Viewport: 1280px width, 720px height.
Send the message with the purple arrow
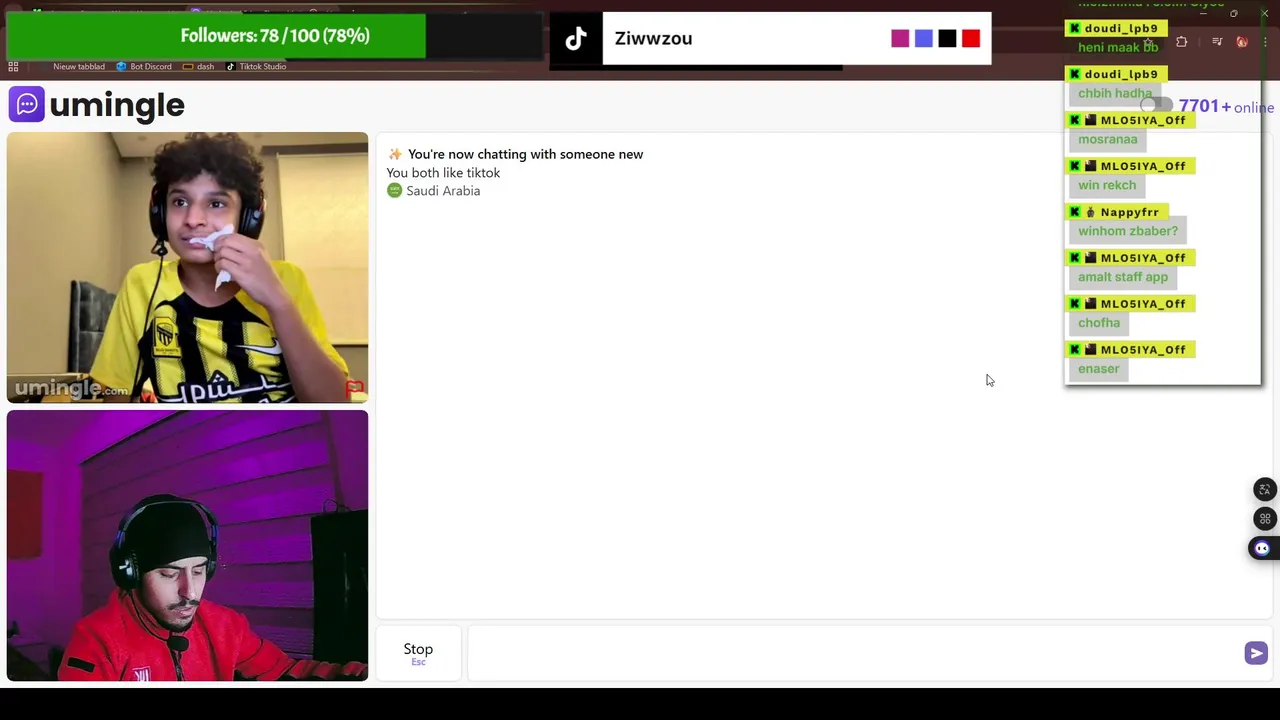(1256, 653)
